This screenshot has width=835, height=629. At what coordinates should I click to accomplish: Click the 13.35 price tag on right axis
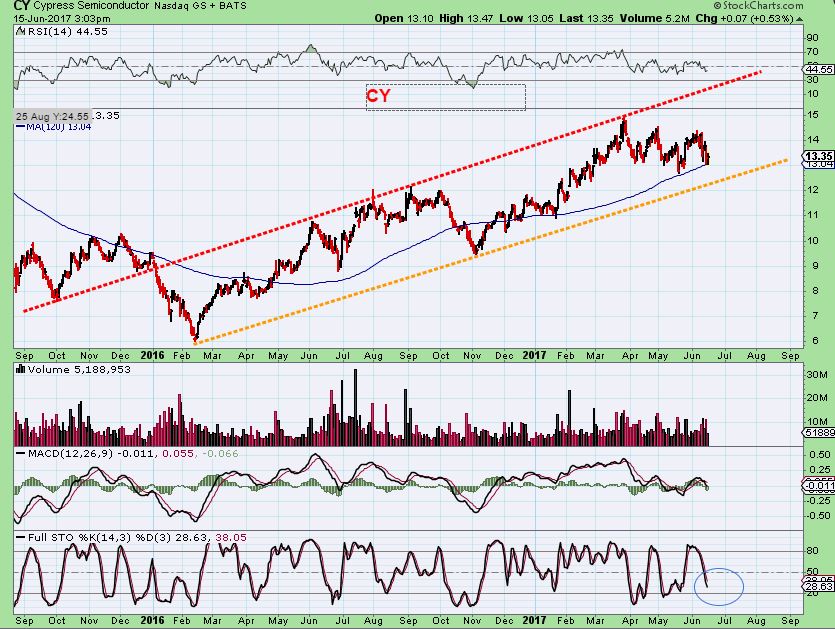point(818,156)
